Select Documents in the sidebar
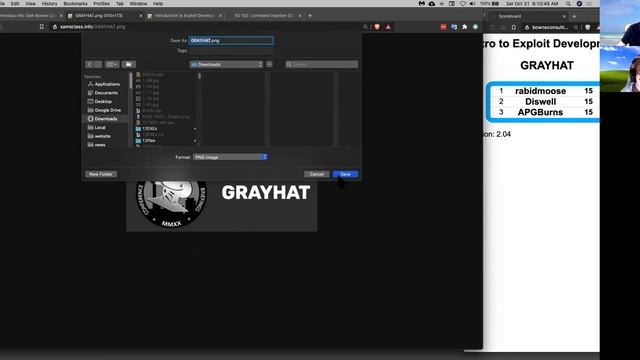 (103, 93)
